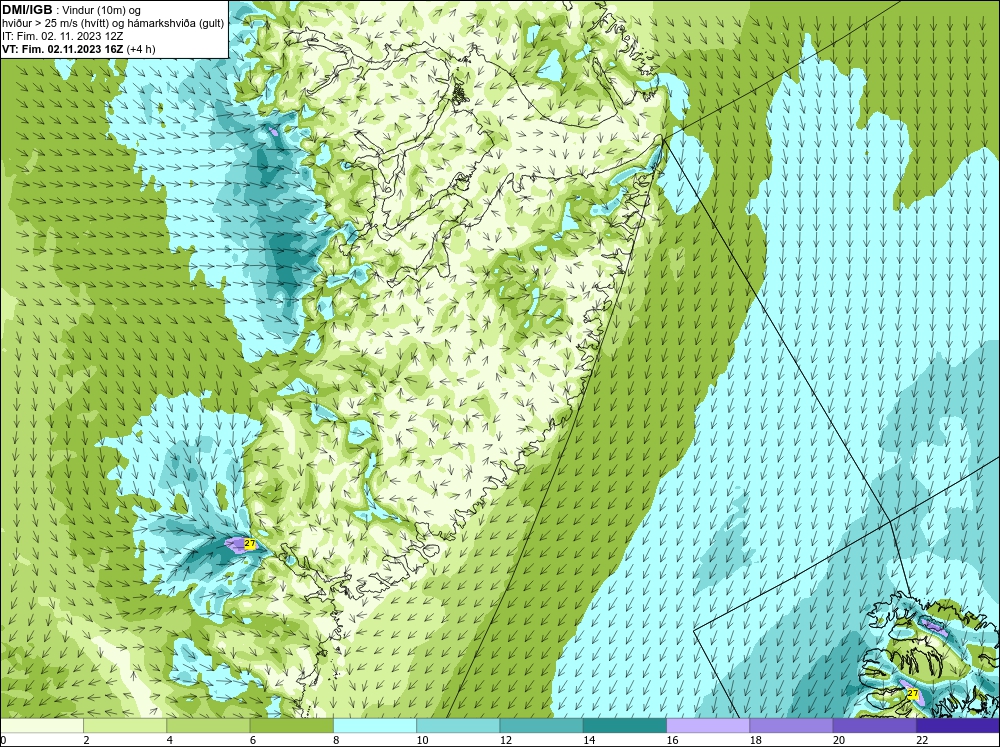The height and width of the screenshot is (747, 1000).
Task: Click the '16' label under the legend
Action: [x=672, y=740]
